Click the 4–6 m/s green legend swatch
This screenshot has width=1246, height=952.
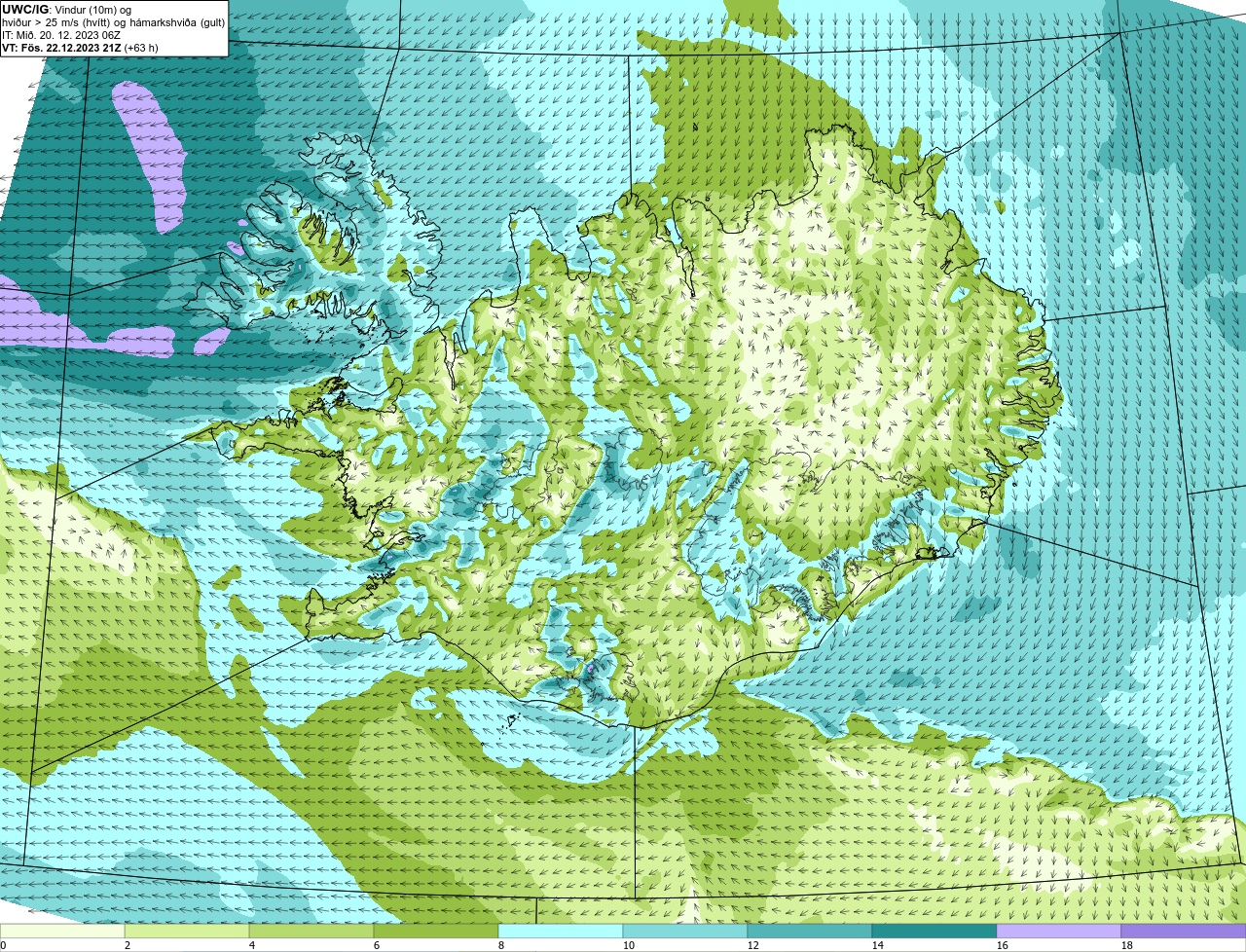coord(311,932)
